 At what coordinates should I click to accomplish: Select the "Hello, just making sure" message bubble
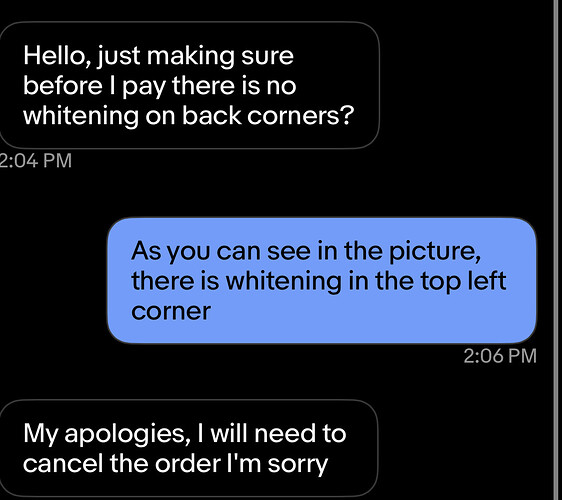tap(189, 85)
